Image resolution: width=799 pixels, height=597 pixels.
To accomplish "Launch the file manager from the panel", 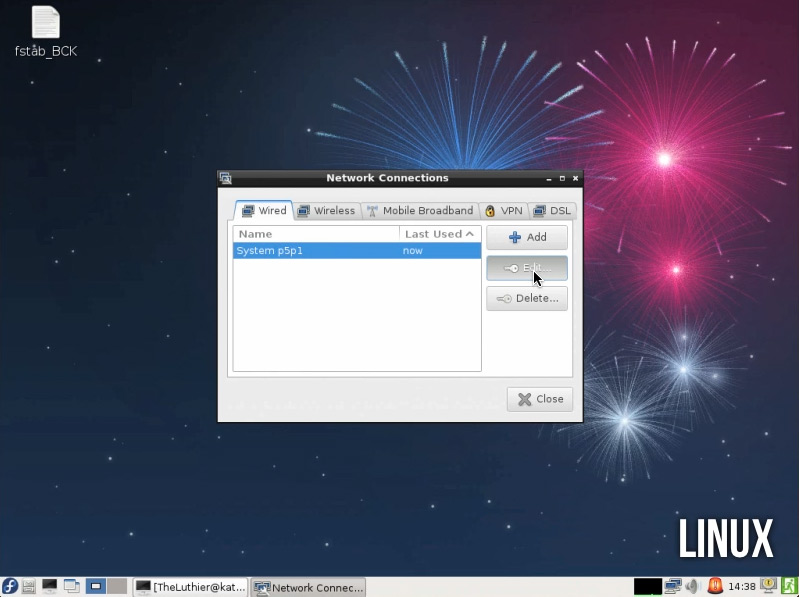I will tap(29, 587).
